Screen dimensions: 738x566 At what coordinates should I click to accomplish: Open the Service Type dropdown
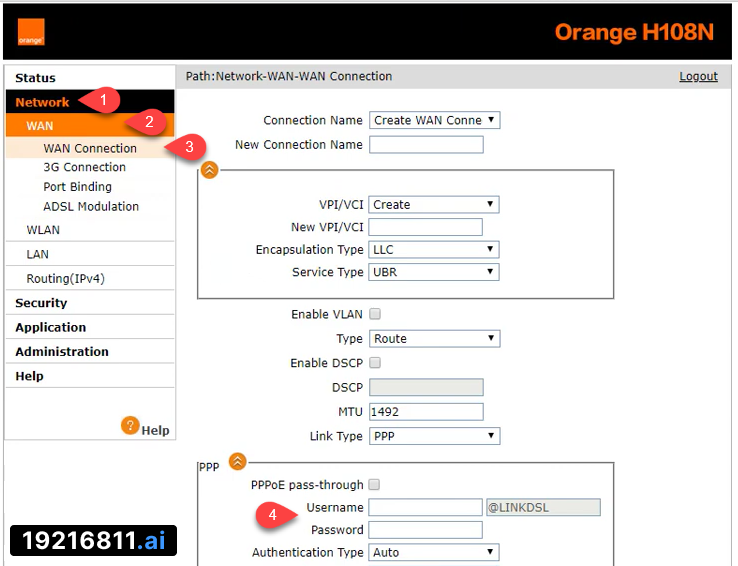click(x=433, y=272)
